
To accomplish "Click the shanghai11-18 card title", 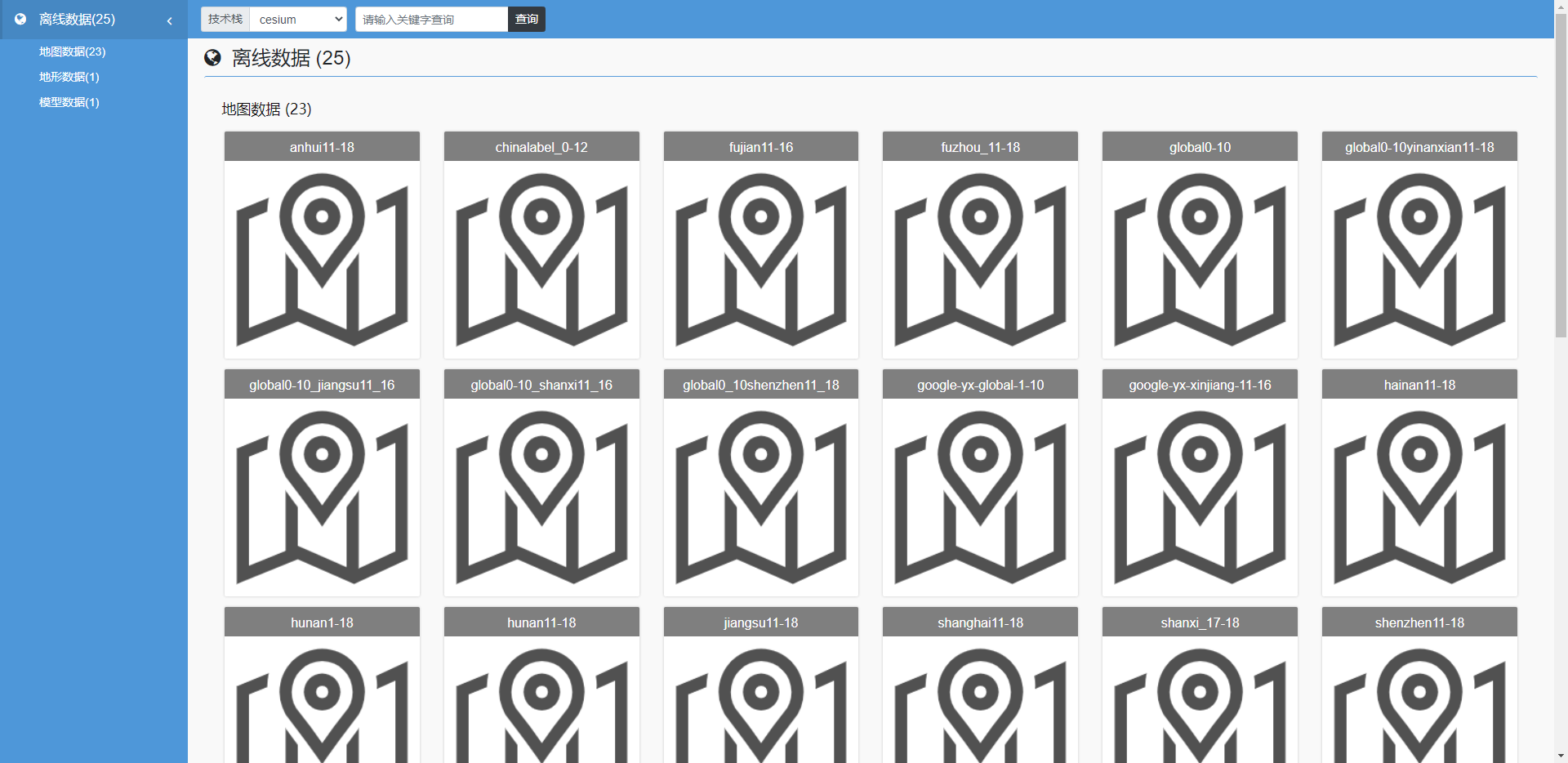I will [980, 622].
